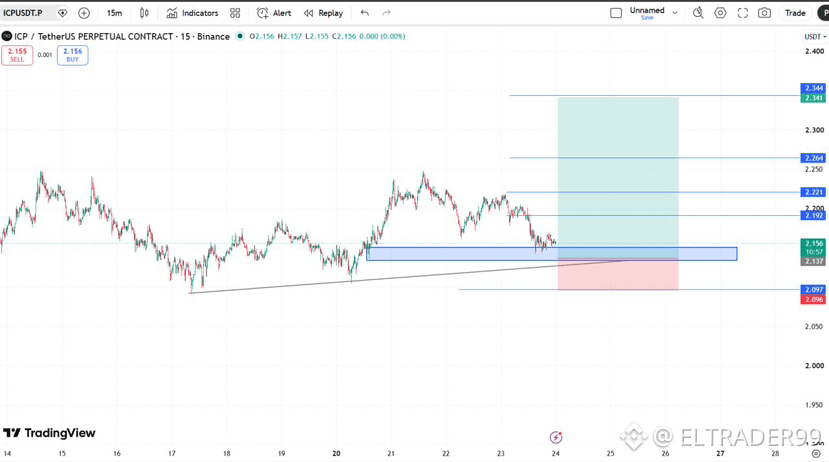Screen dimensions: 829x462
Task: Click the green market status dot
Action: coord(240,36)
